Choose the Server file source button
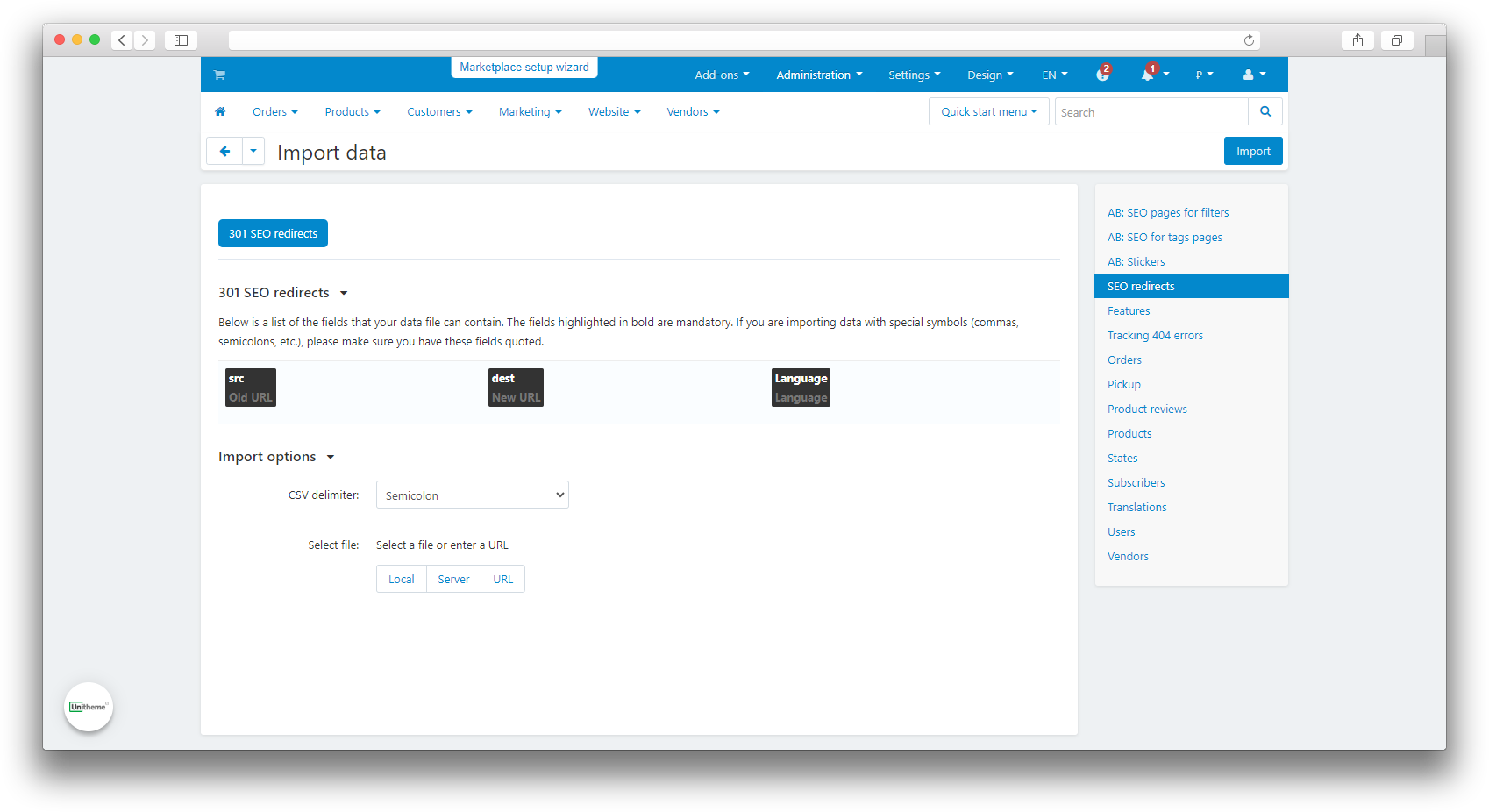 453,580
